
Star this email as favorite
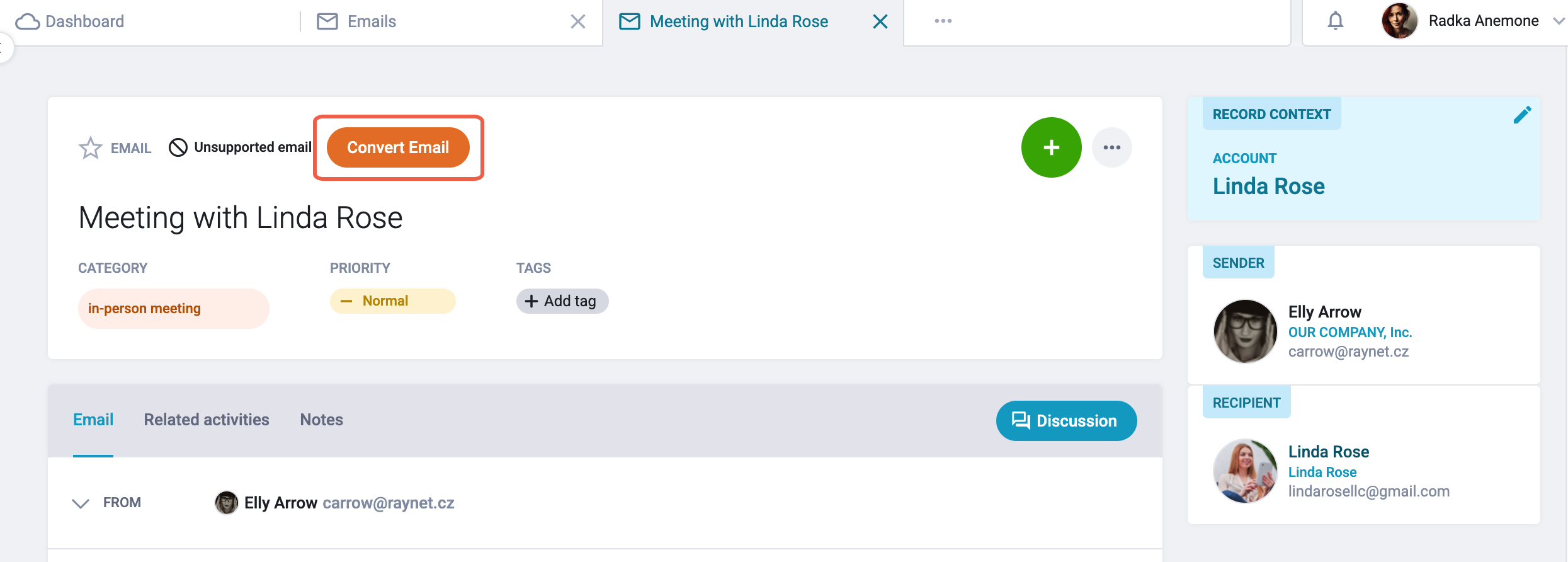coord(90,148)
